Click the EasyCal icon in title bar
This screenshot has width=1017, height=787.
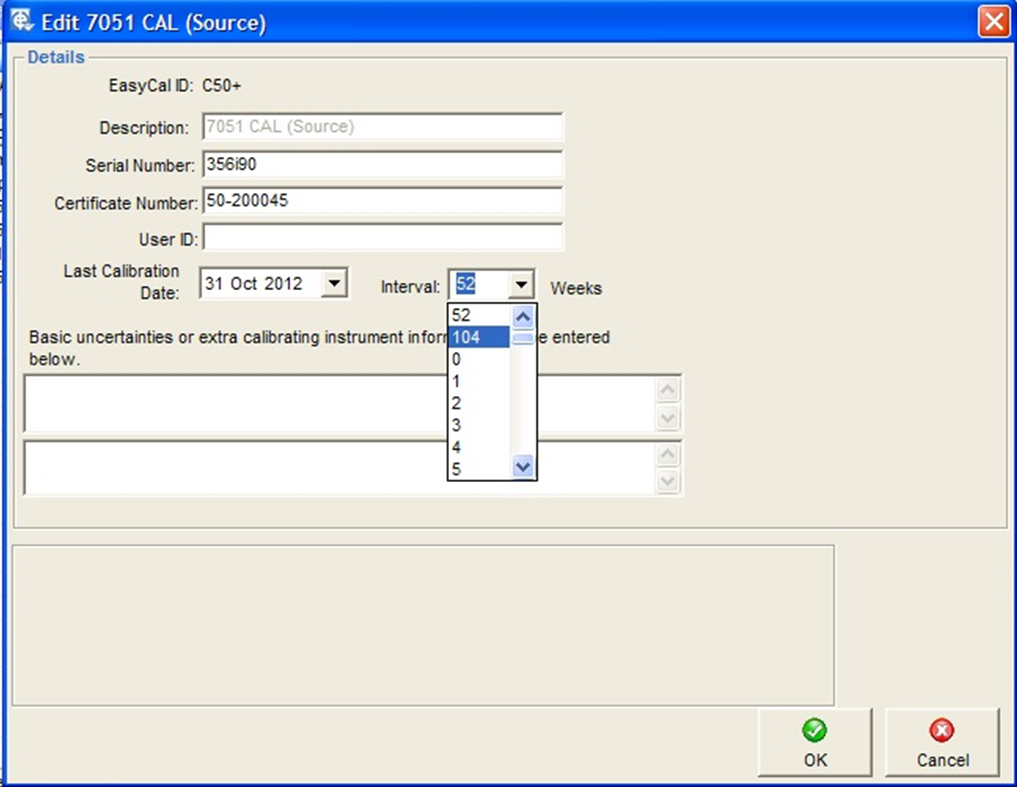pos(21,21)
